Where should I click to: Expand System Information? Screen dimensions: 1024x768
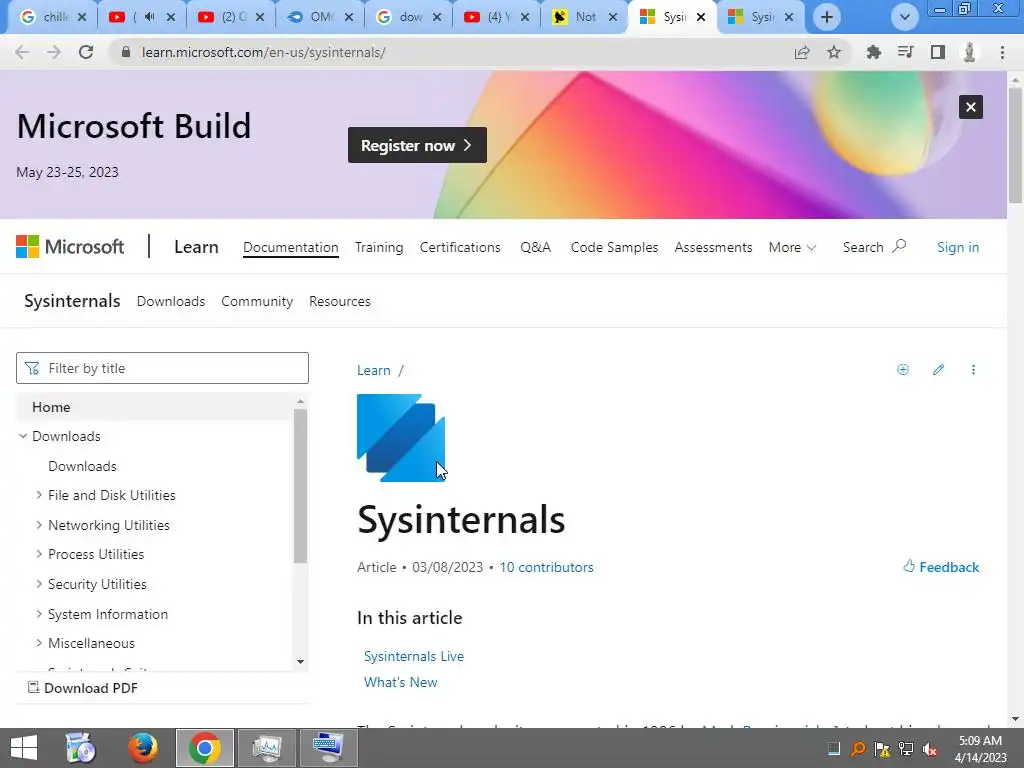[39, 614]
